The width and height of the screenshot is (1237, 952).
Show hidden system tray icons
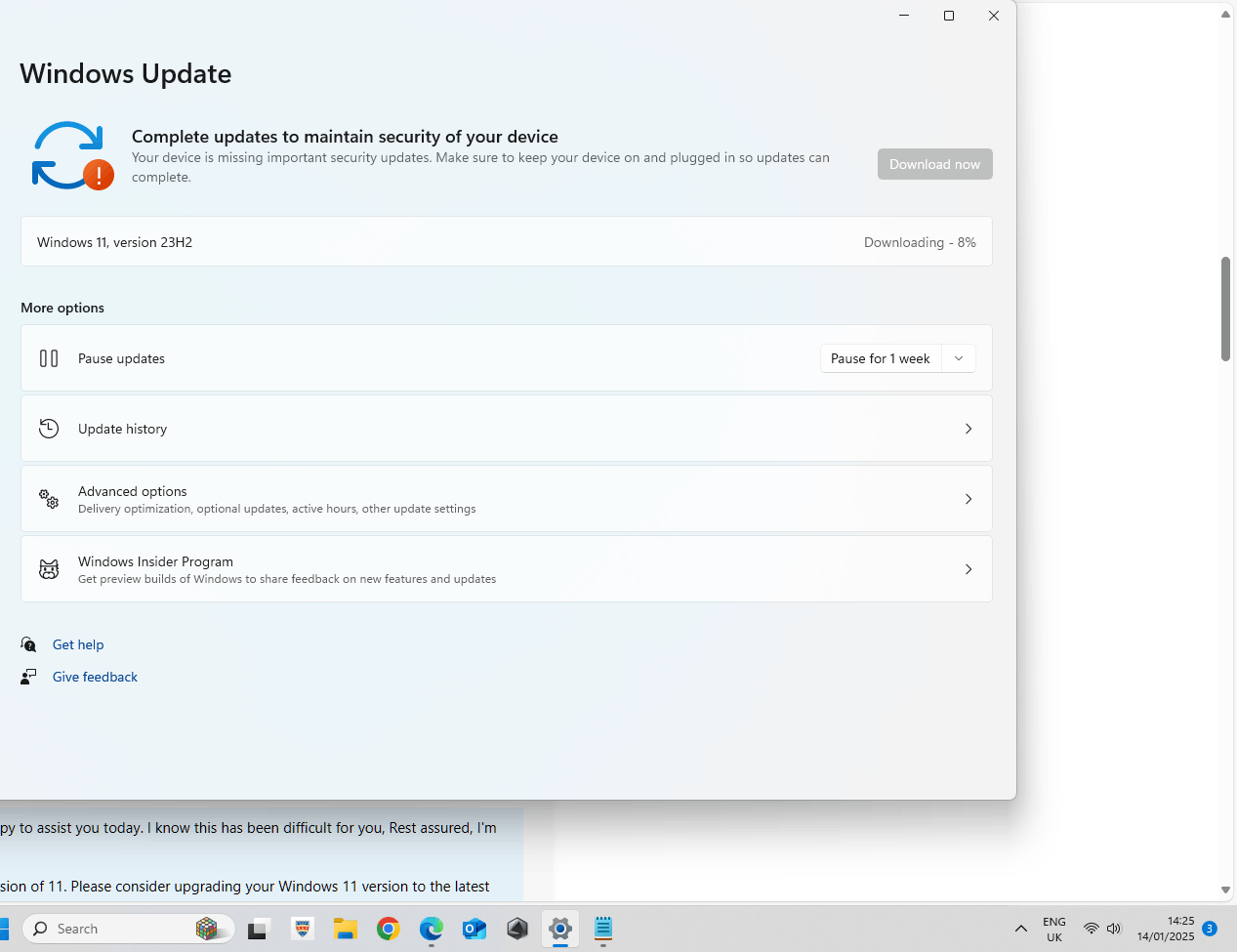pyautogui.click(x=1021, y=929)
